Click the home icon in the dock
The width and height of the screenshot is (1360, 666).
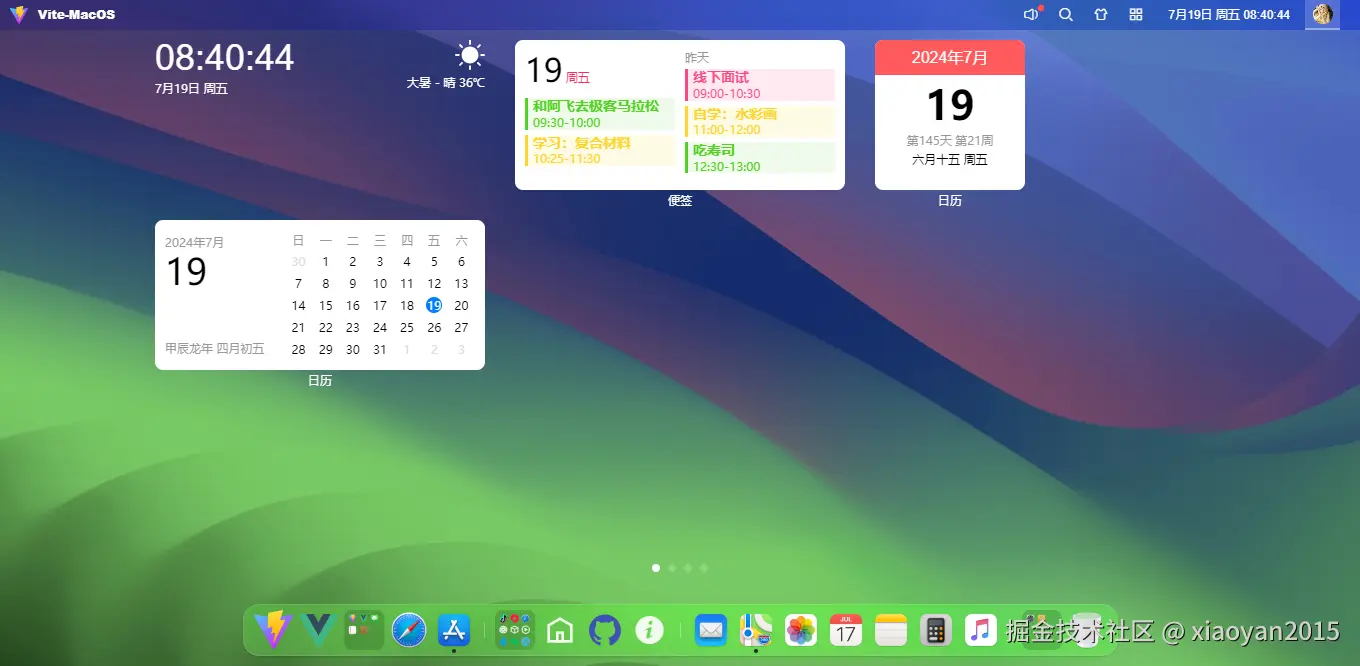[560, 630]
